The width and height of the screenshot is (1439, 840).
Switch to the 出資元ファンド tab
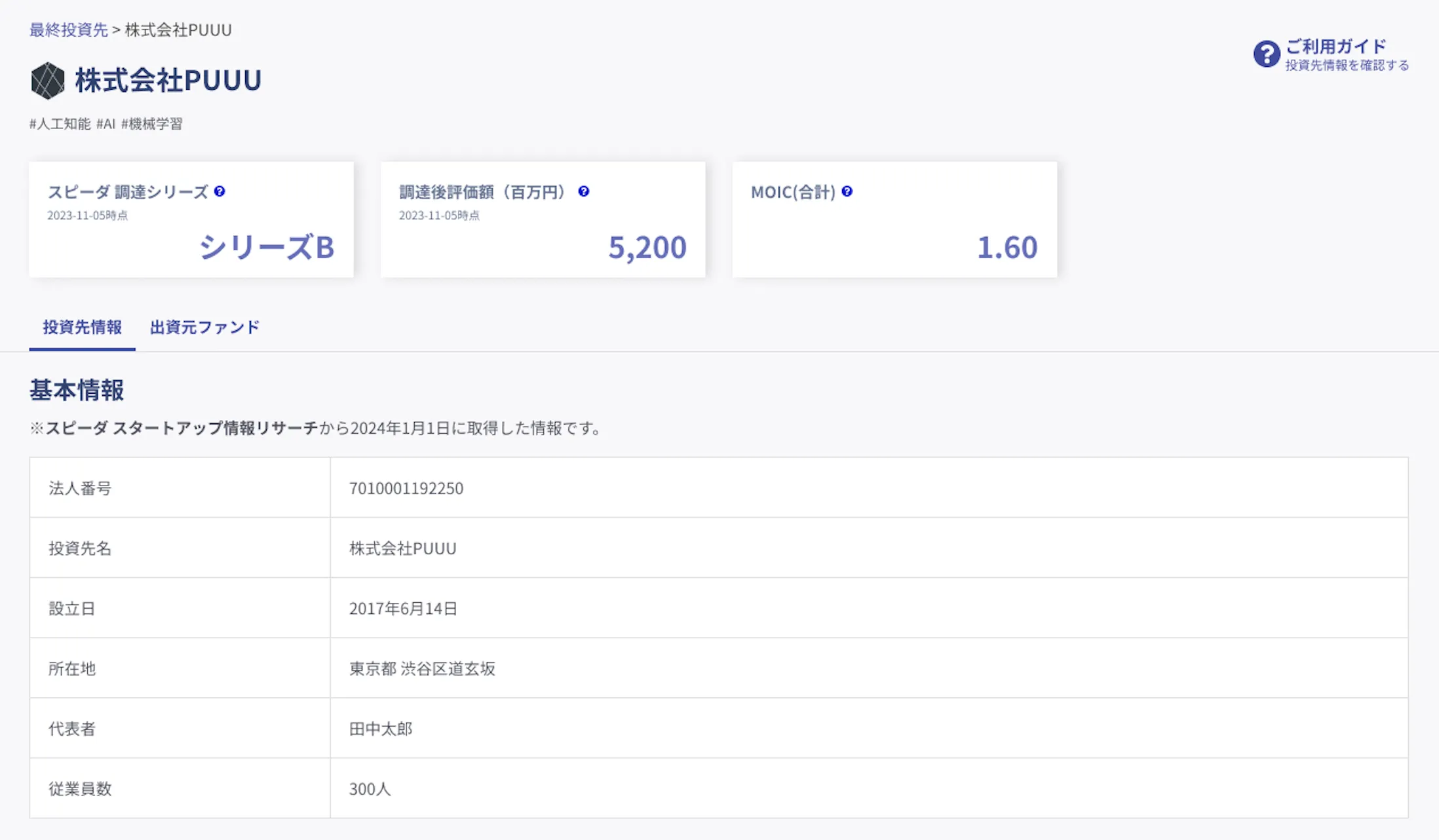204,327
